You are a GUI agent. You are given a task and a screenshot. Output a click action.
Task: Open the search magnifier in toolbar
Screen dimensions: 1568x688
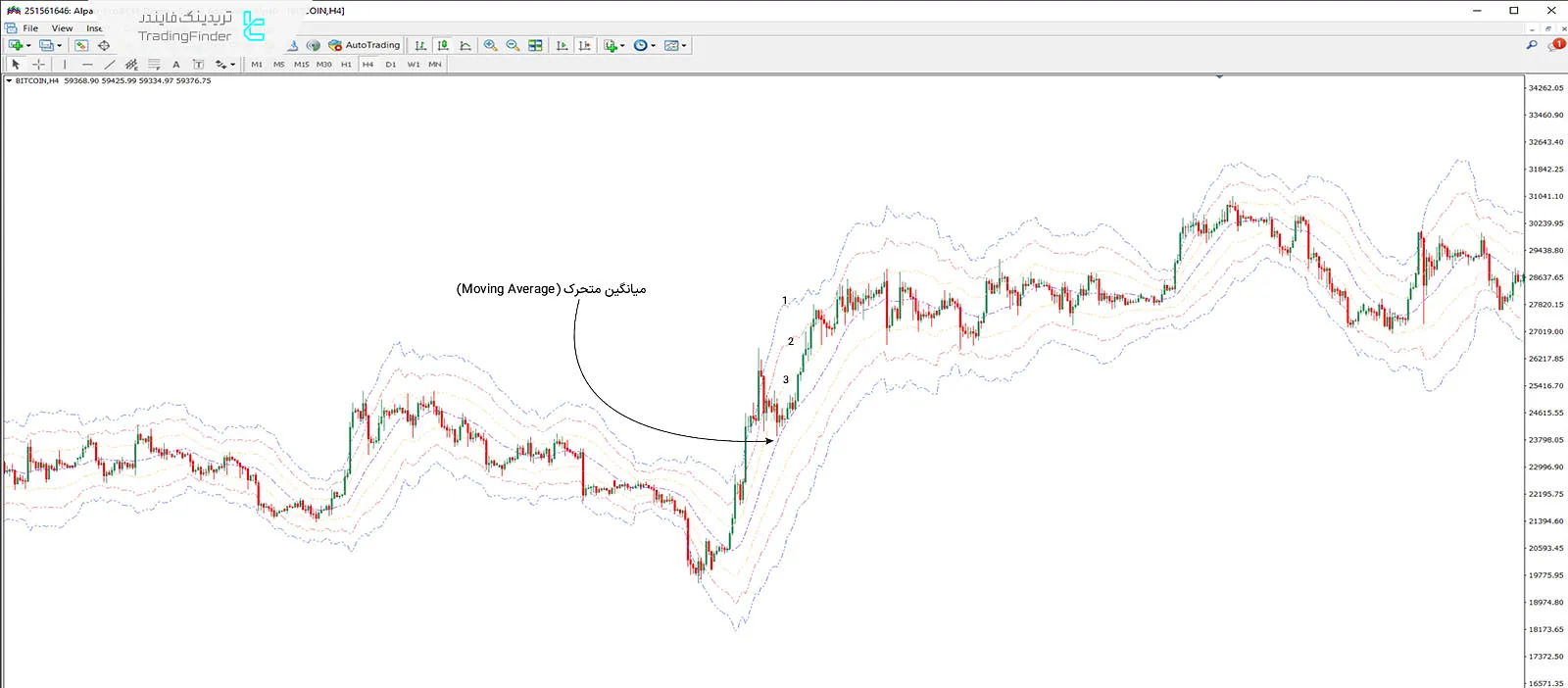point(1532,45)
